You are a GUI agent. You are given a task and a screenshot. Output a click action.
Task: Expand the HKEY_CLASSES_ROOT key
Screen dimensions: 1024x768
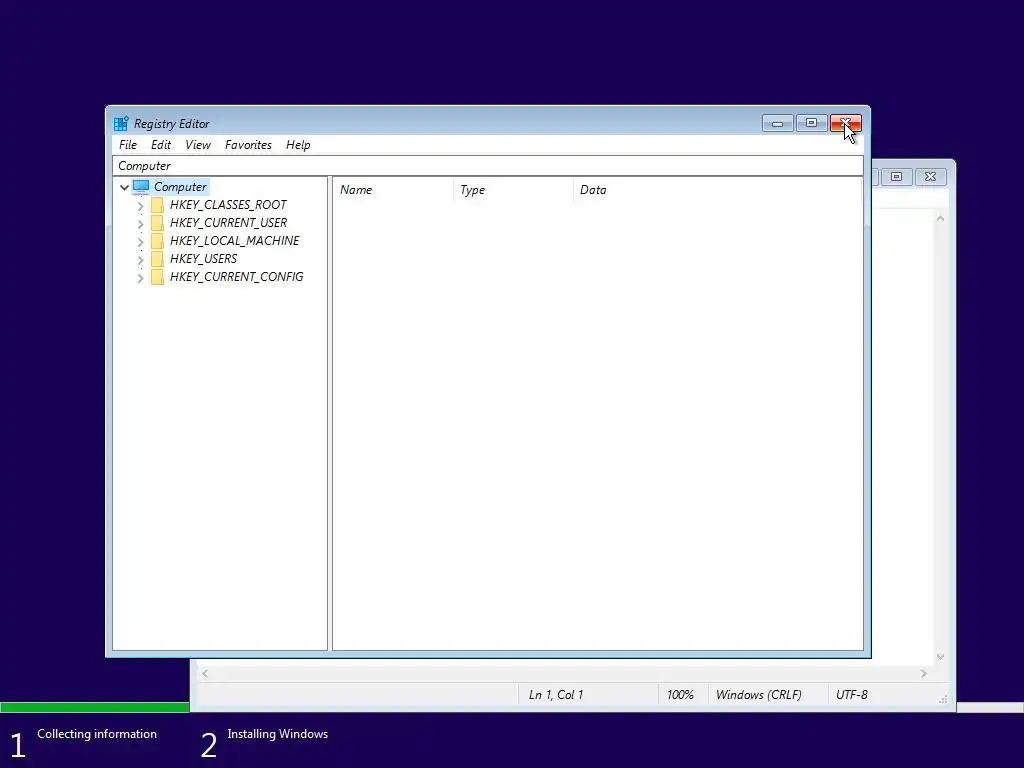click(x=140, y=206)
